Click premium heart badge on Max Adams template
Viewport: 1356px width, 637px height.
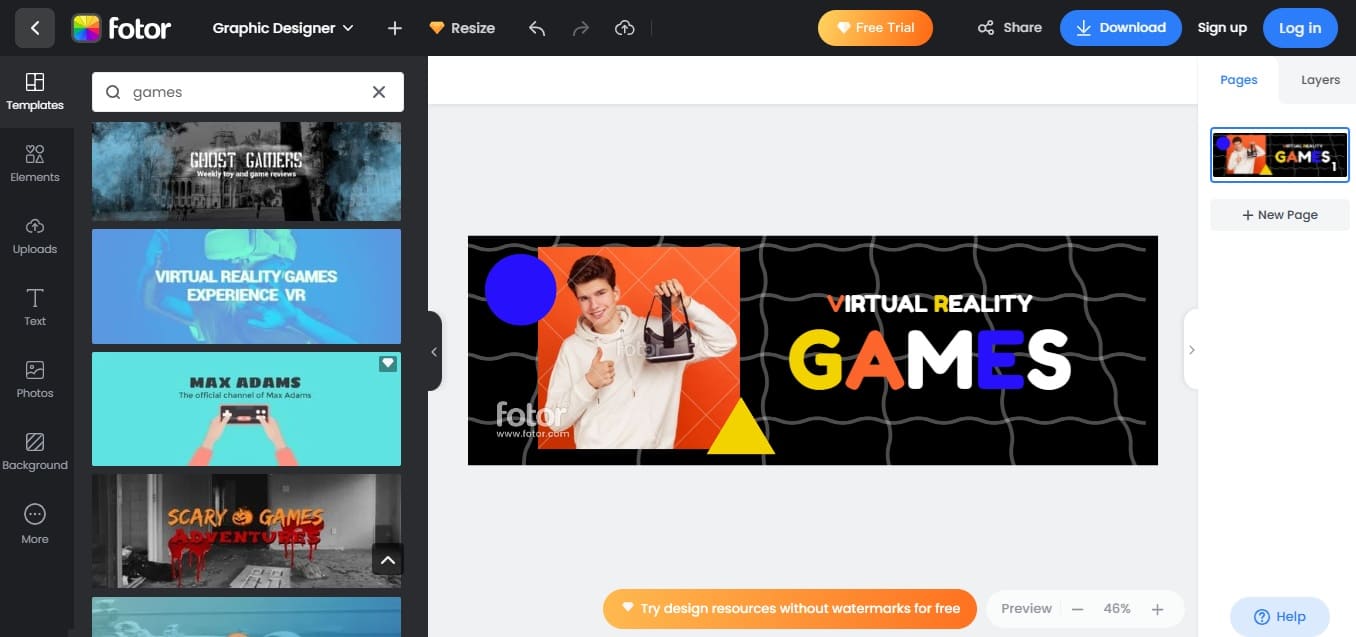[x=388, y=364]
